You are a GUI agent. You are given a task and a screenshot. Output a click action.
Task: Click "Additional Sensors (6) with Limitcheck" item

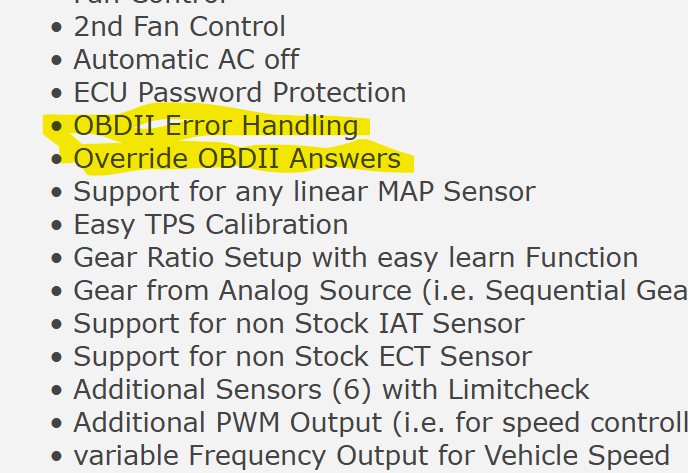pos(331,389)
